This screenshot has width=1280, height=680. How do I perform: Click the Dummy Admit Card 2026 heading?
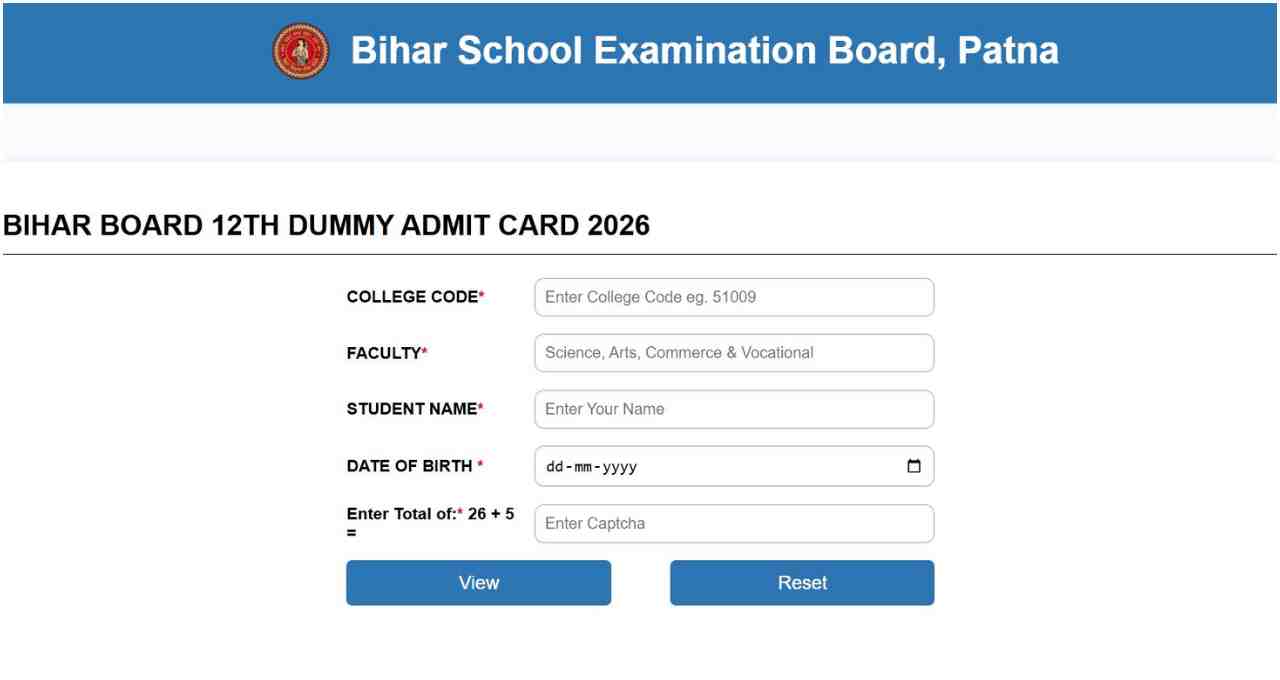(326, 226)
